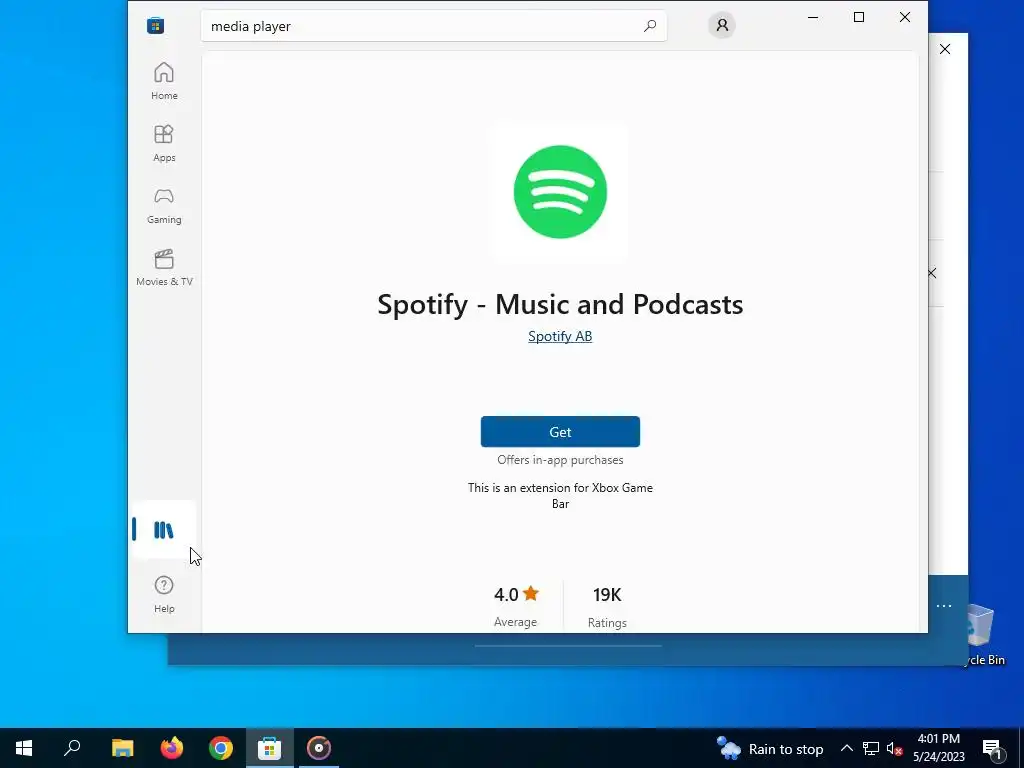Screen dimensions: 1024x768
Task: Click the Microsoft Store logo icon
Action: point(155,25)
